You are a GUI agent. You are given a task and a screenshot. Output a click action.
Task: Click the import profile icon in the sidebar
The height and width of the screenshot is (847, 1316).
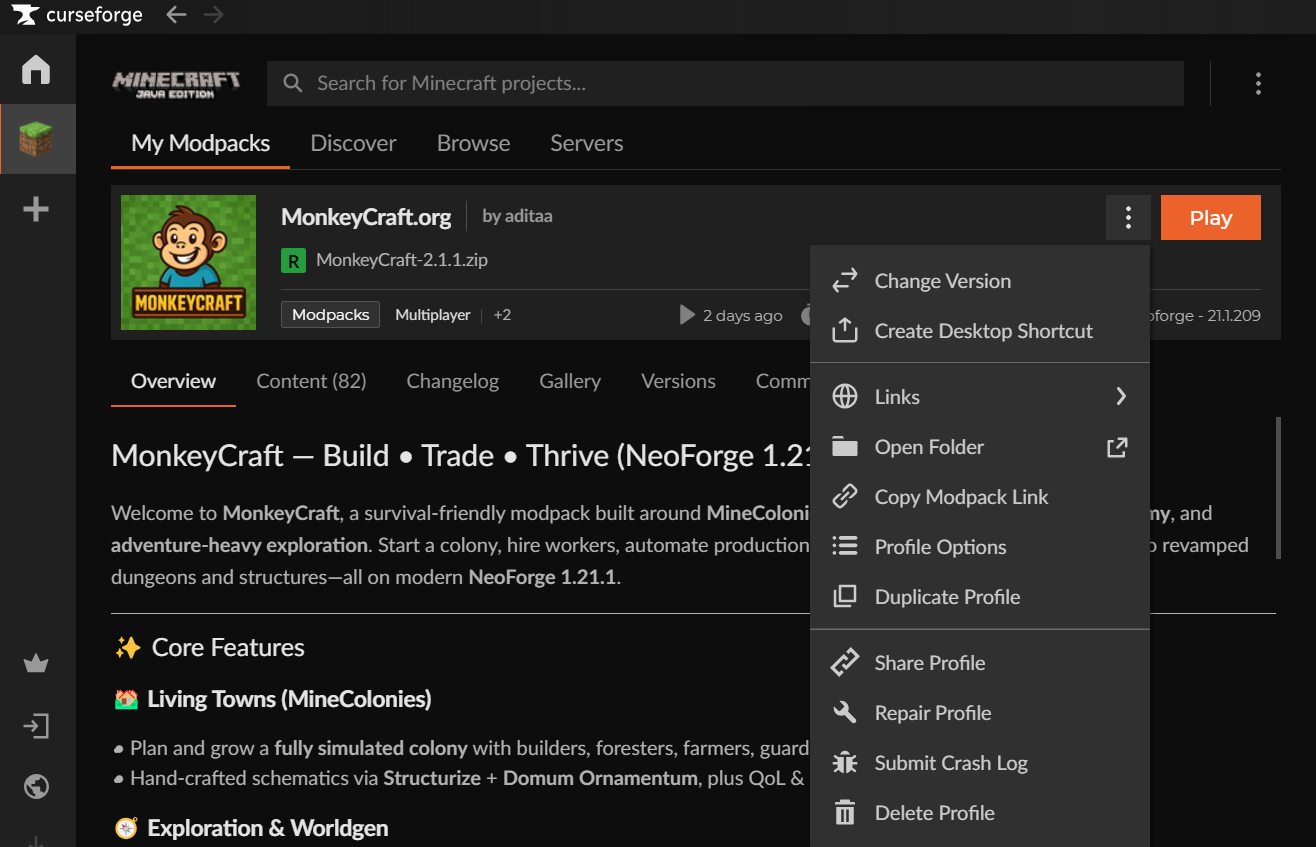[x=36, y=725]
